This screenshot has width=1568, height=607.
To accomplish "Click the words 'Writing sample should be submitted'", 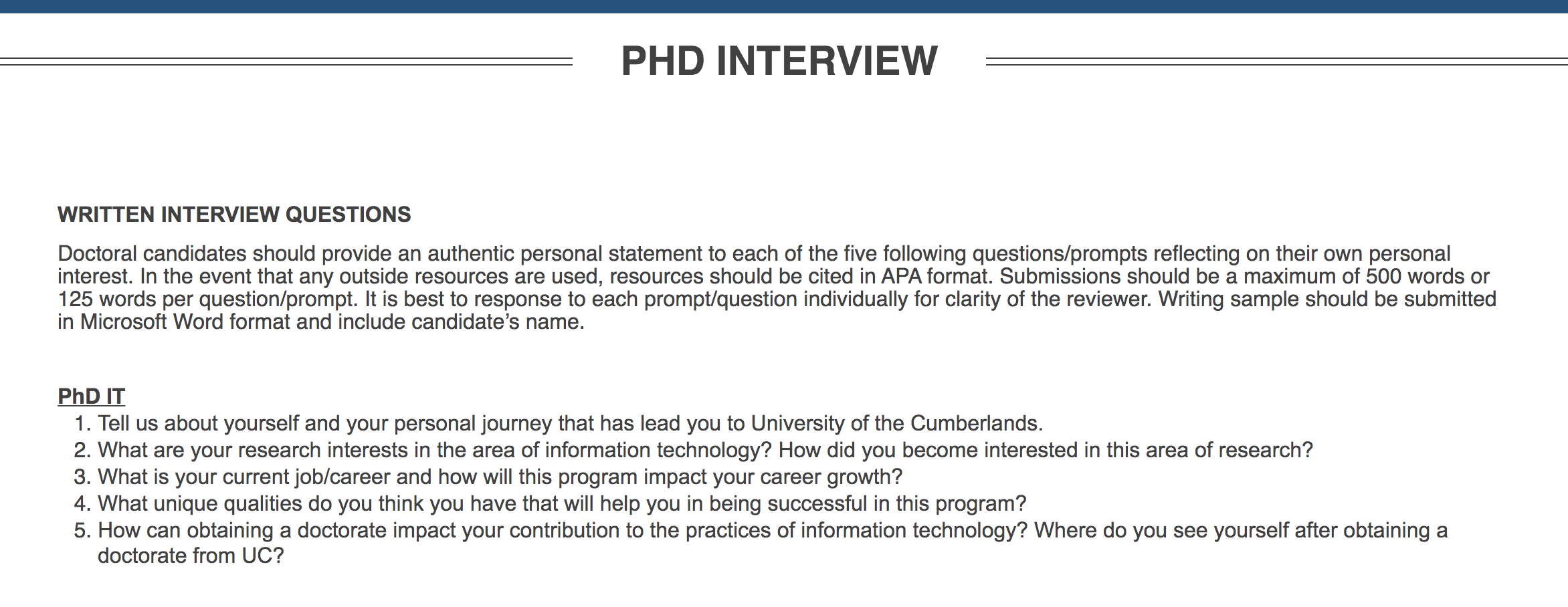I will 1327,299.
